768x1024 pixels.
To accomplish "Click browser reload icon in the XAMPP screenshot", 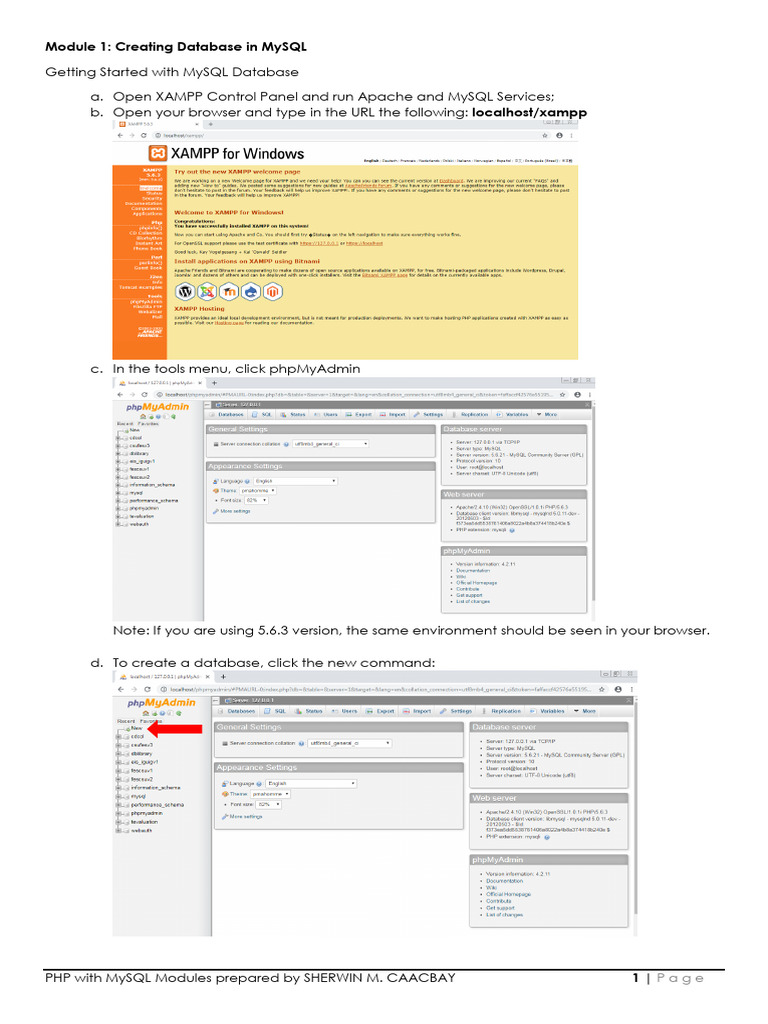I will point(144,136).
